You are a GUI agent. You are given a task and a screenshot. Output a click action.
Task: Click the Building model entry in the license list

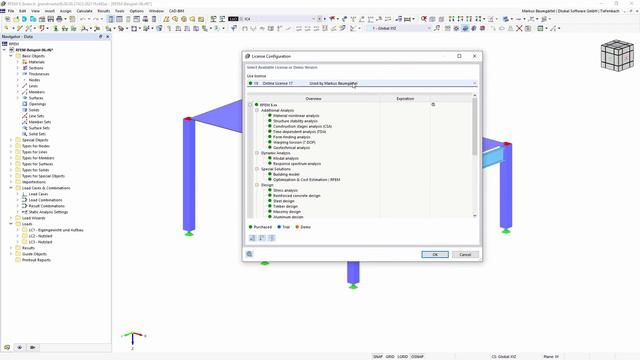tap(286, 174)
